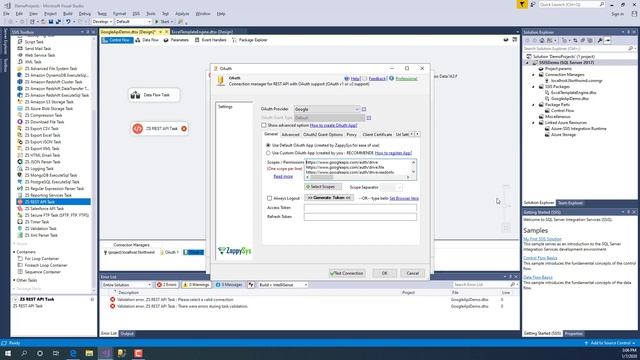
Task: Enable Show advanced option checkbox
Action: [x=264, y=125]
